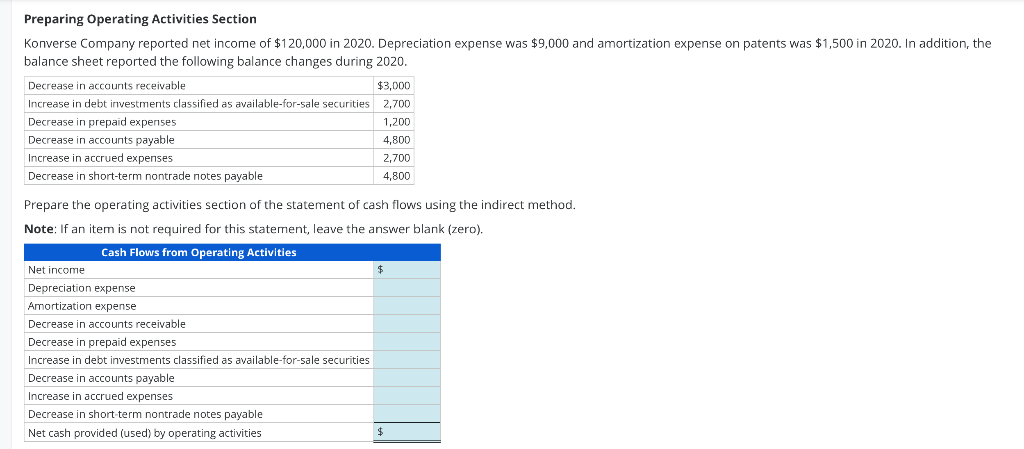This screenshot has width=1024, height=449.
Task: Click the 2,700 accrued expenses value in data table
Action: pyautogui.click(x=396, y=157)
